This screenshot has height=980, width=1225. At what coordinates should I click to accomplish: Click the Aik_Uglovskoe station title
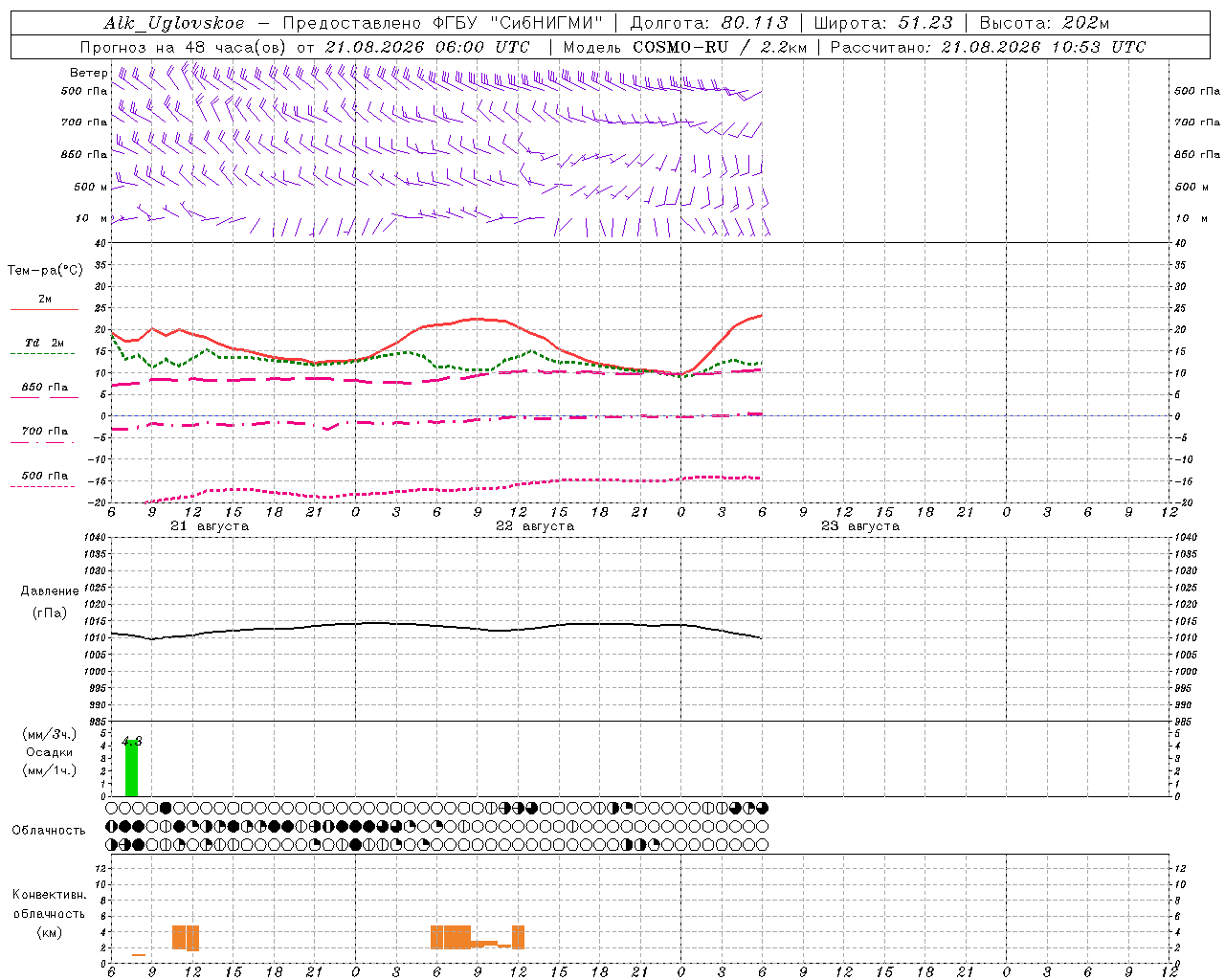pos(173,23)
